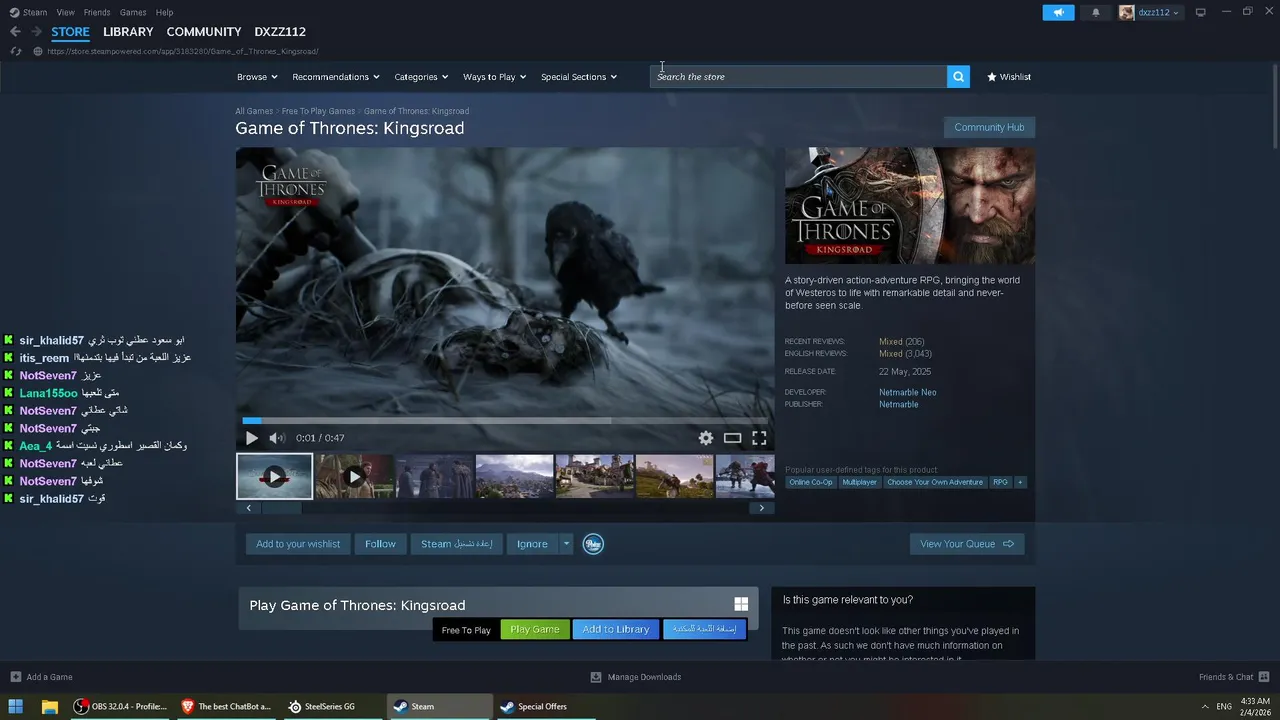Reload the store page

tap(16, 51)
